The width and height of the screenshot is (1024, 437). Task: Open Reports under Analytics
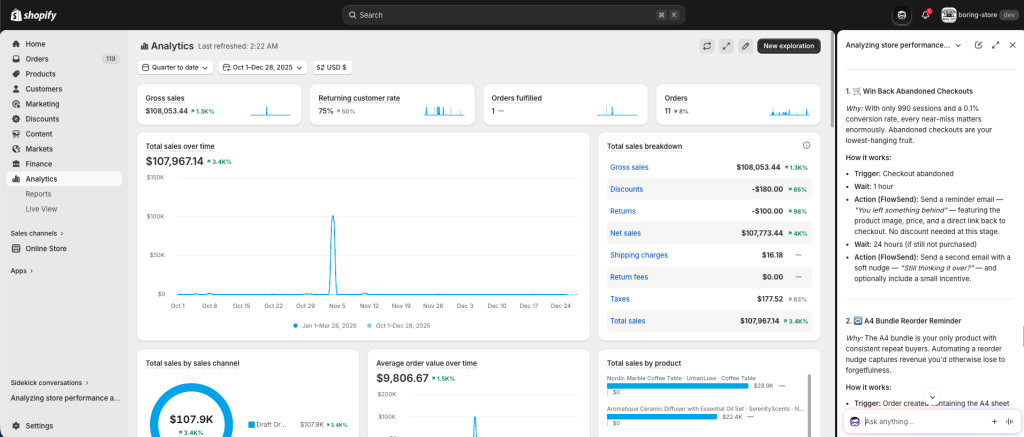pos(39,194)
